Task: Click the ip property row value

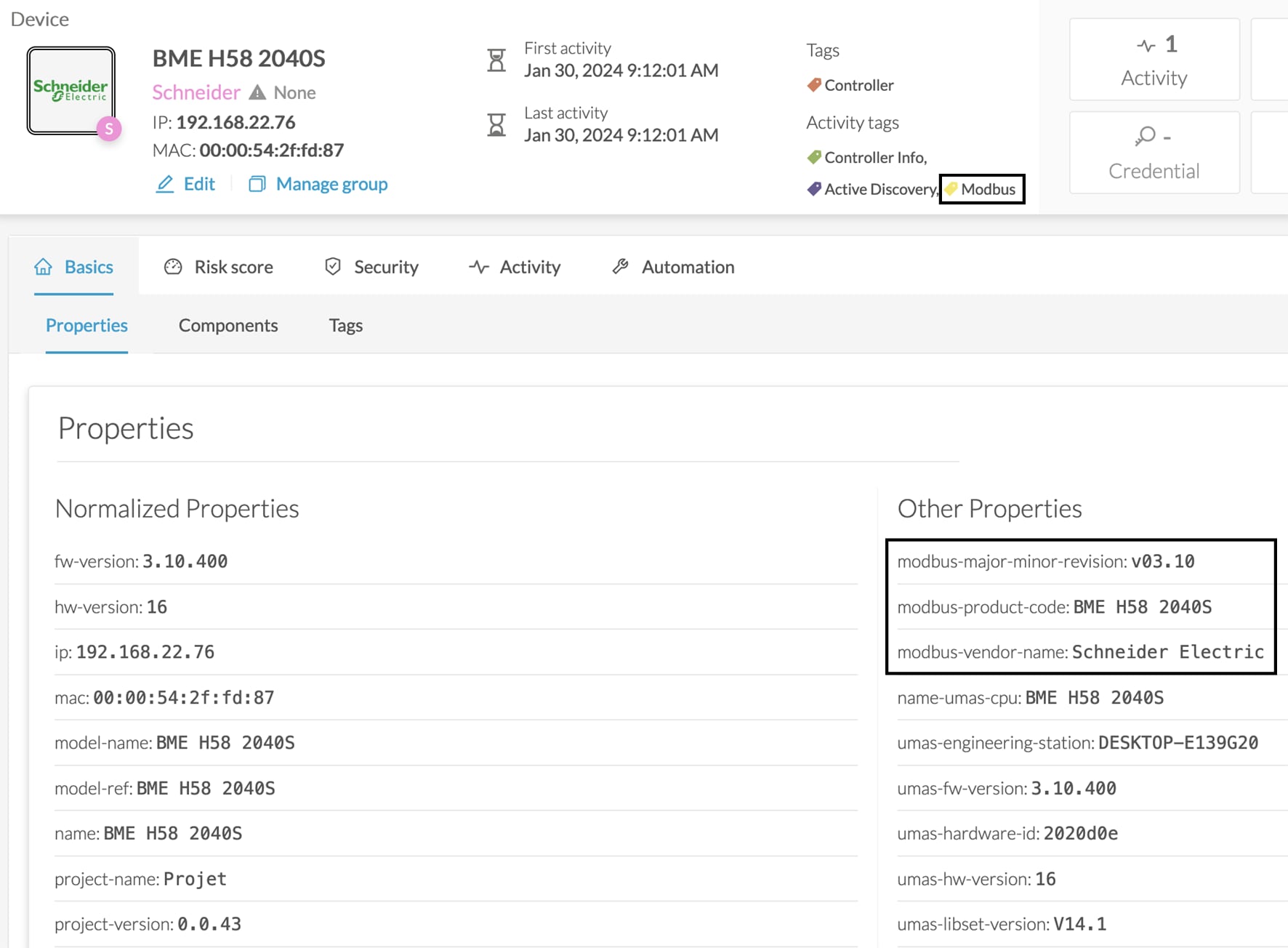Action: (x=145, y=652)
